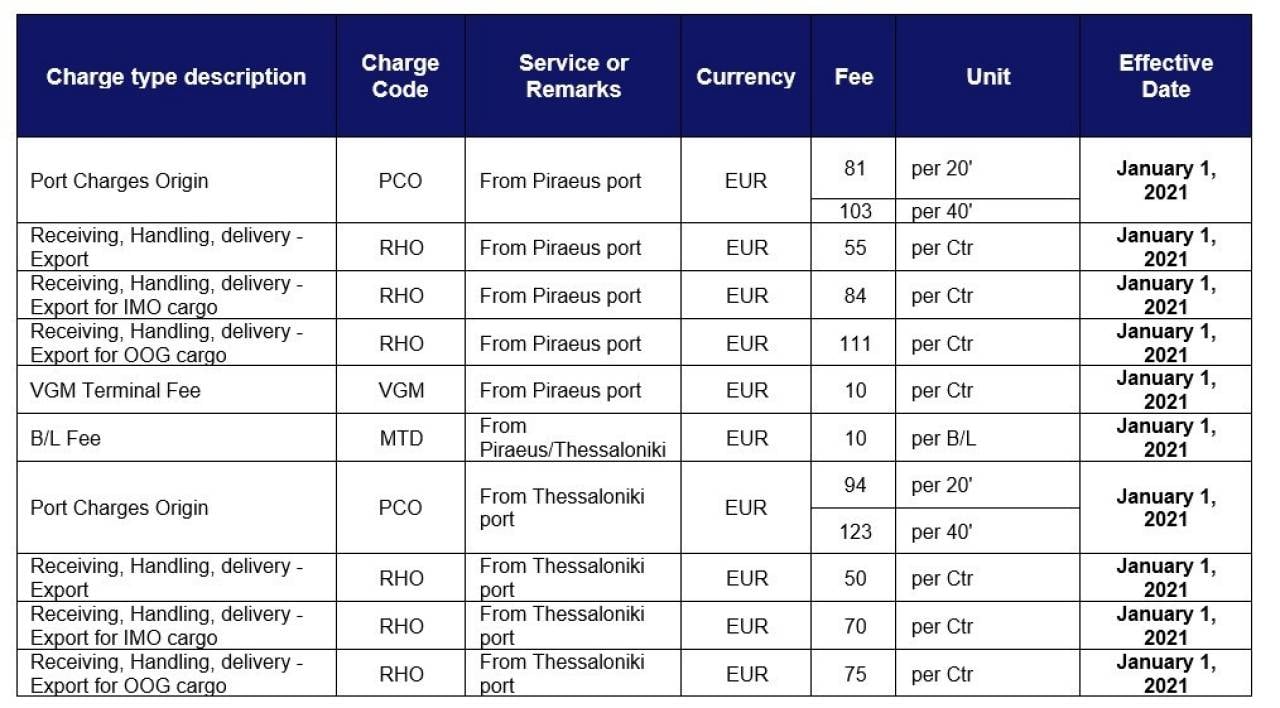Click the From Piraeus/Thessaloniki remarks cell

point(573,438)
